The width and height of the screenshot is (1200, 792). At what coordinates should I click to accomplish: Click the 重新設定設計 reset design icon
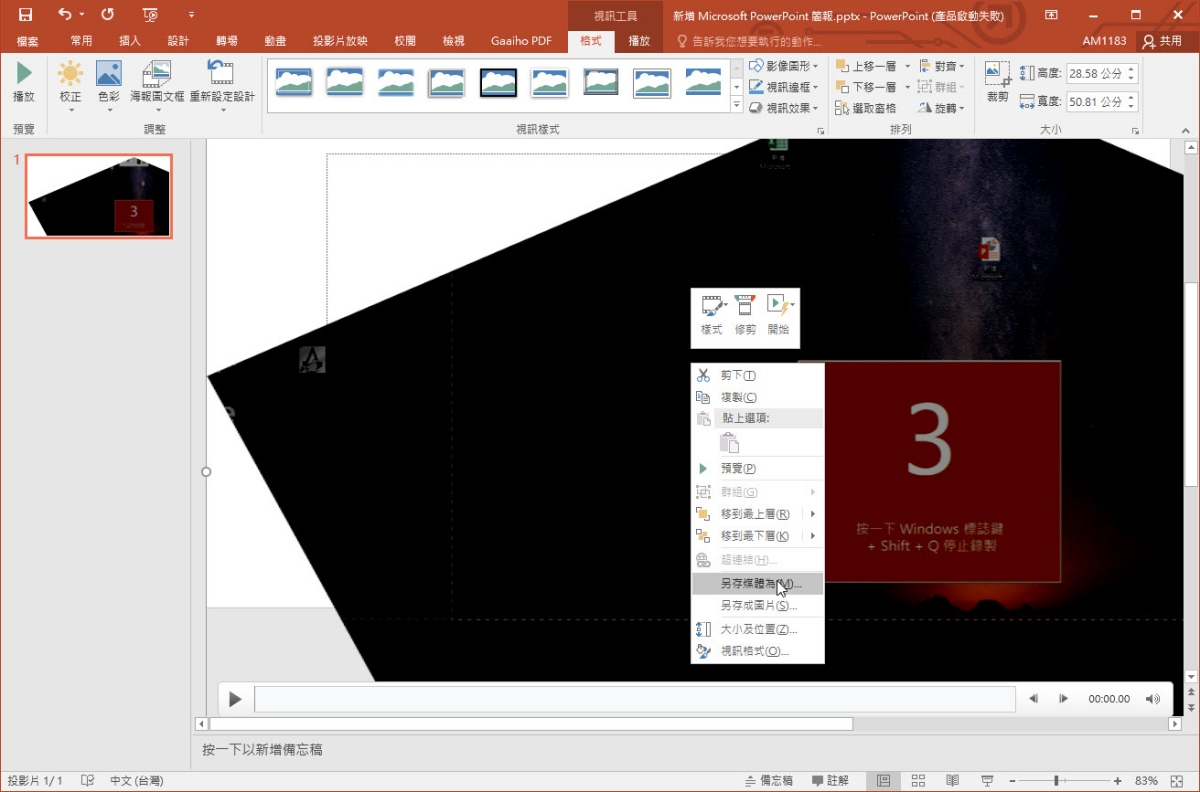(221, 82)
